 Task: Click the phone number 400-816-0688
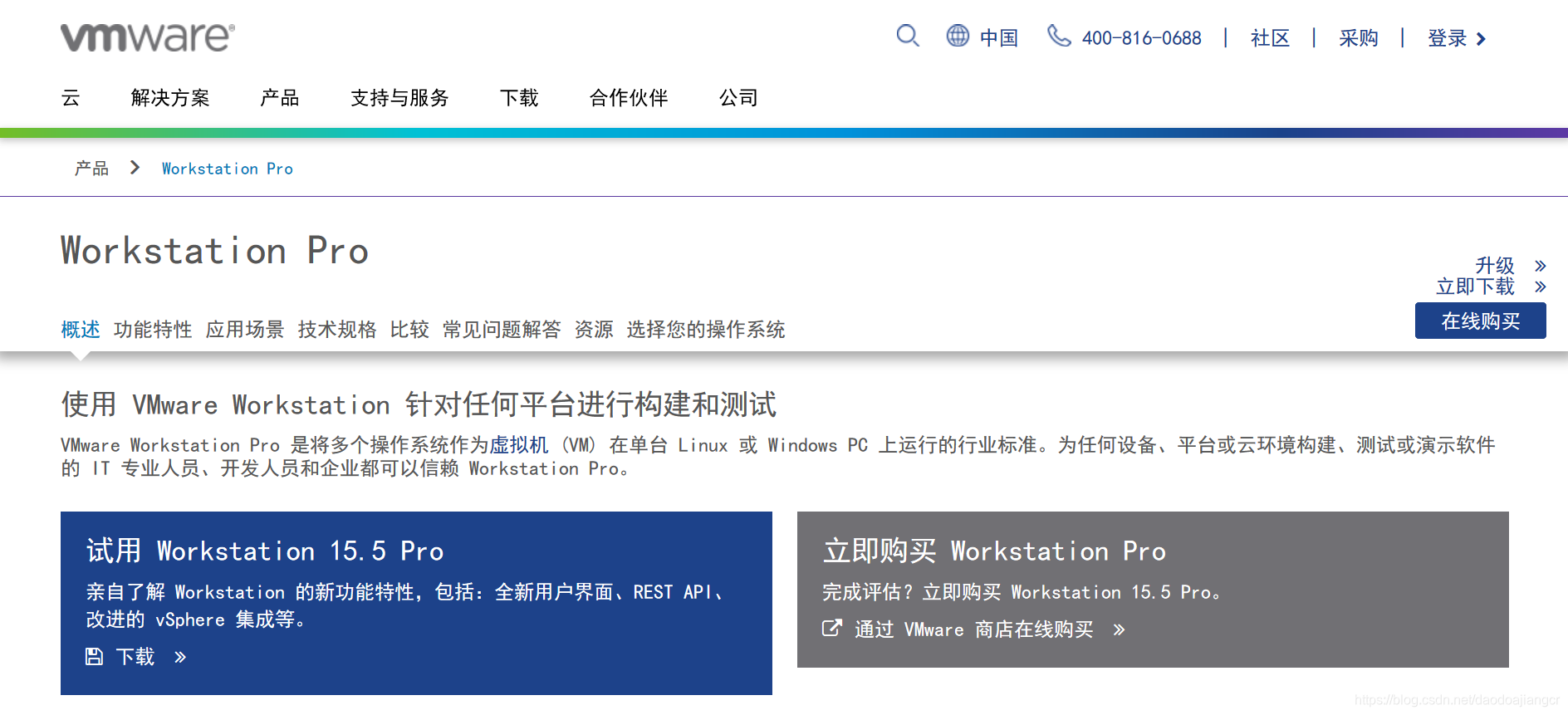coord(1141,38)
